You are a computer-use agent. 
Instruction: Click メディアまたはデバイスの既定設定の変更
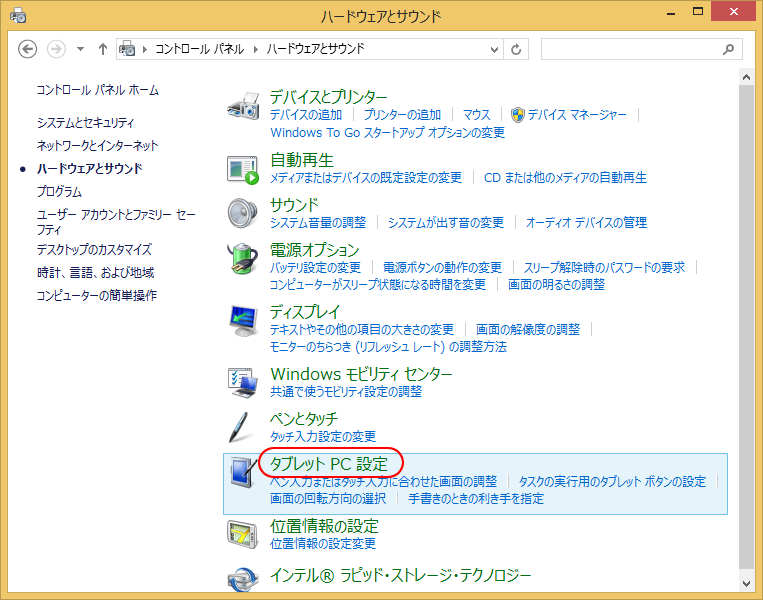[366, 178]
